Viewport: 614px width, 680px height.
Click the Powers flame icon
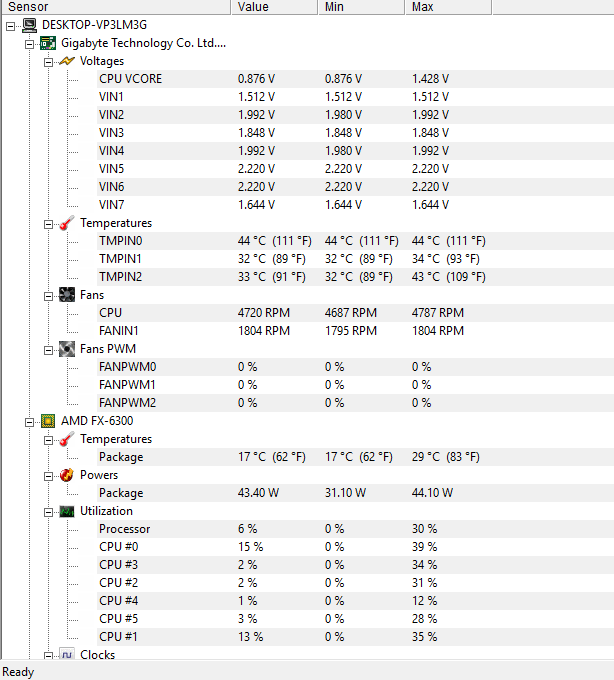[x=67, y=475]
